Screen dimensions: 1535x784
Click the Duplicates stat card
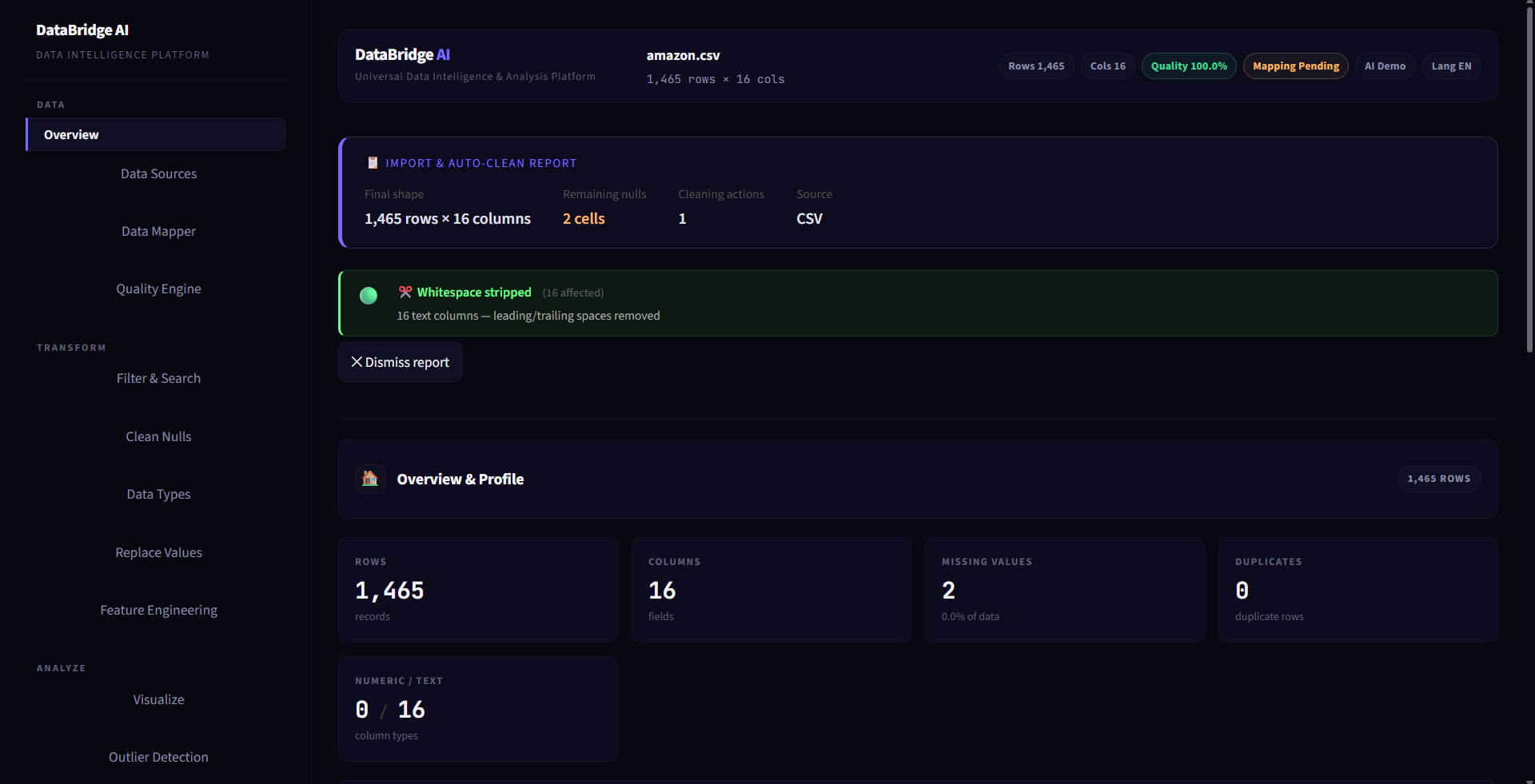pos(1358,590)
